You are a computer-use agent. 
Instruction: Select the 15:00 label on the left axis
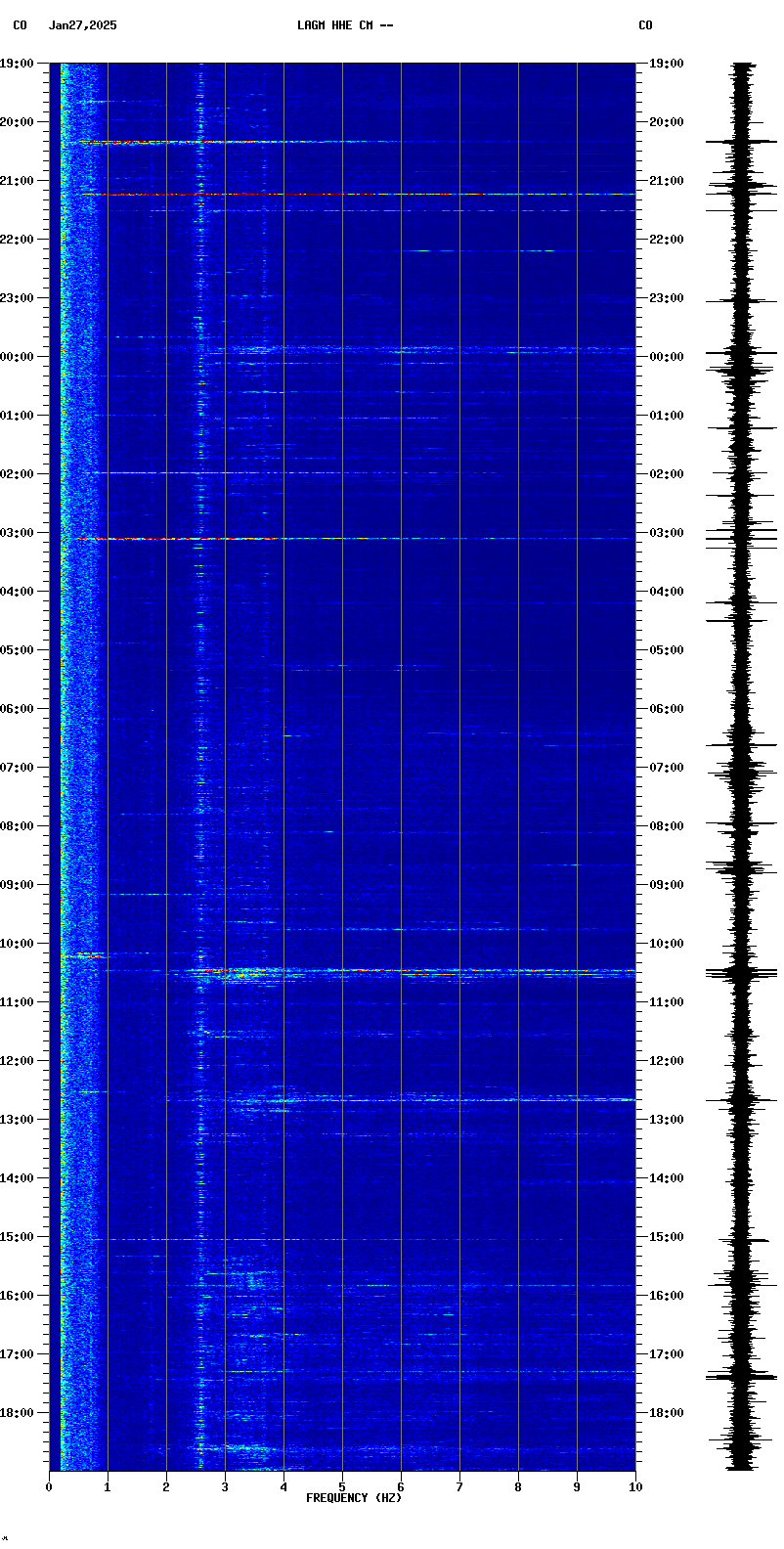18,1237
